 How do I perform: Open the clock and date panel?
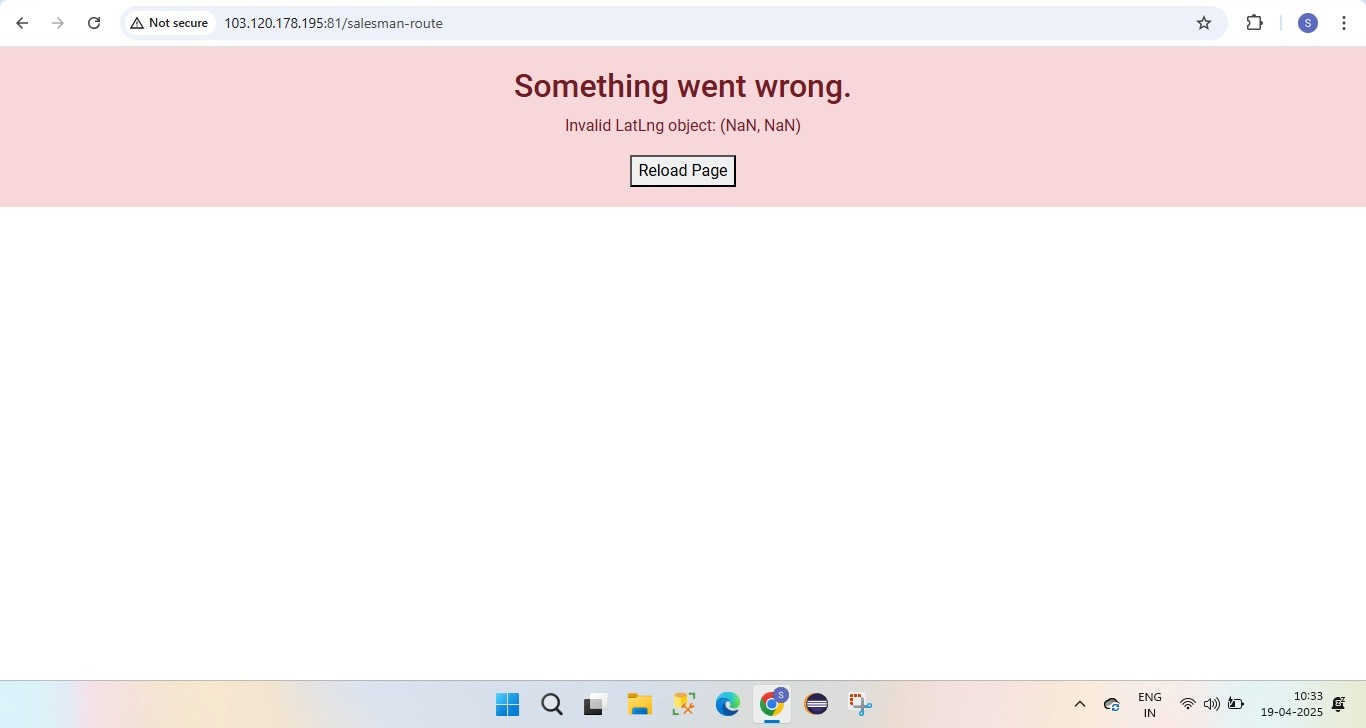[x=1291, y=704]
